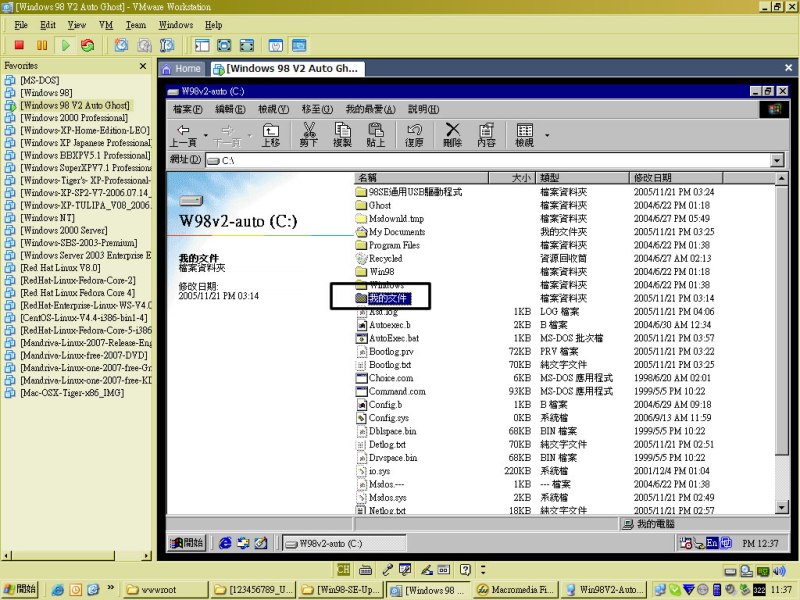Click the Macromedia Fi... taskbar button

pyautogui.click(x=515, y=590)
